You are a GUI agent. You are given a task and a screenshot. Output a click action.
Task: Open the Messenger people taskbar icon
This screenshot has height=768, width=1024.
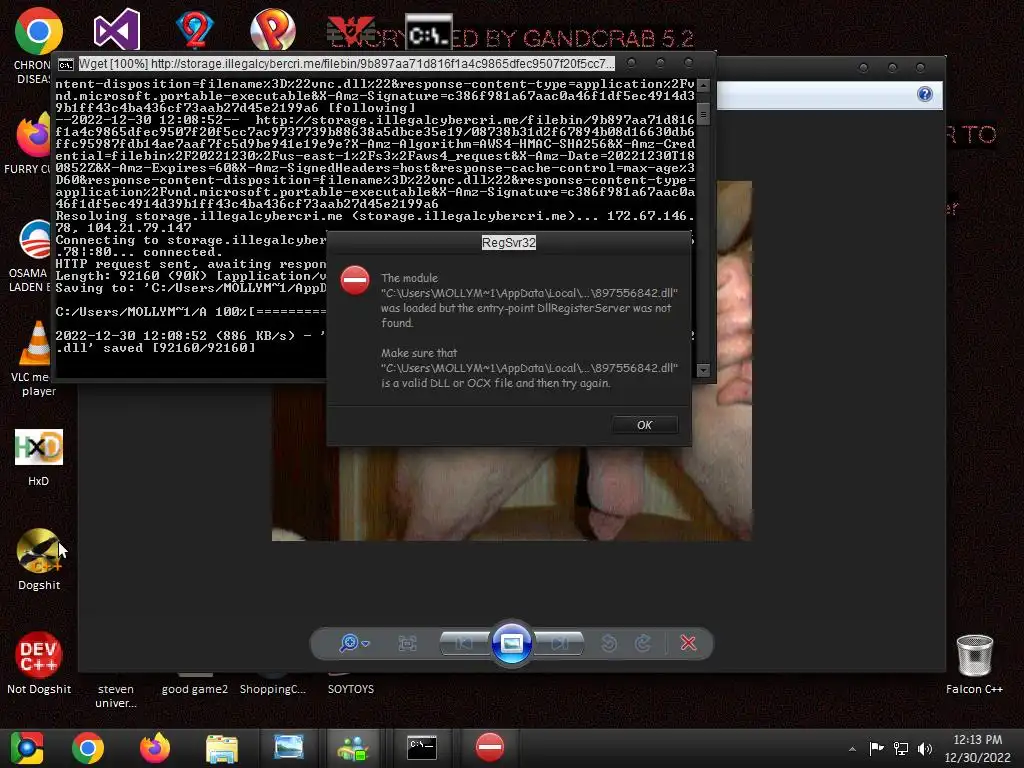coord(353,748)
